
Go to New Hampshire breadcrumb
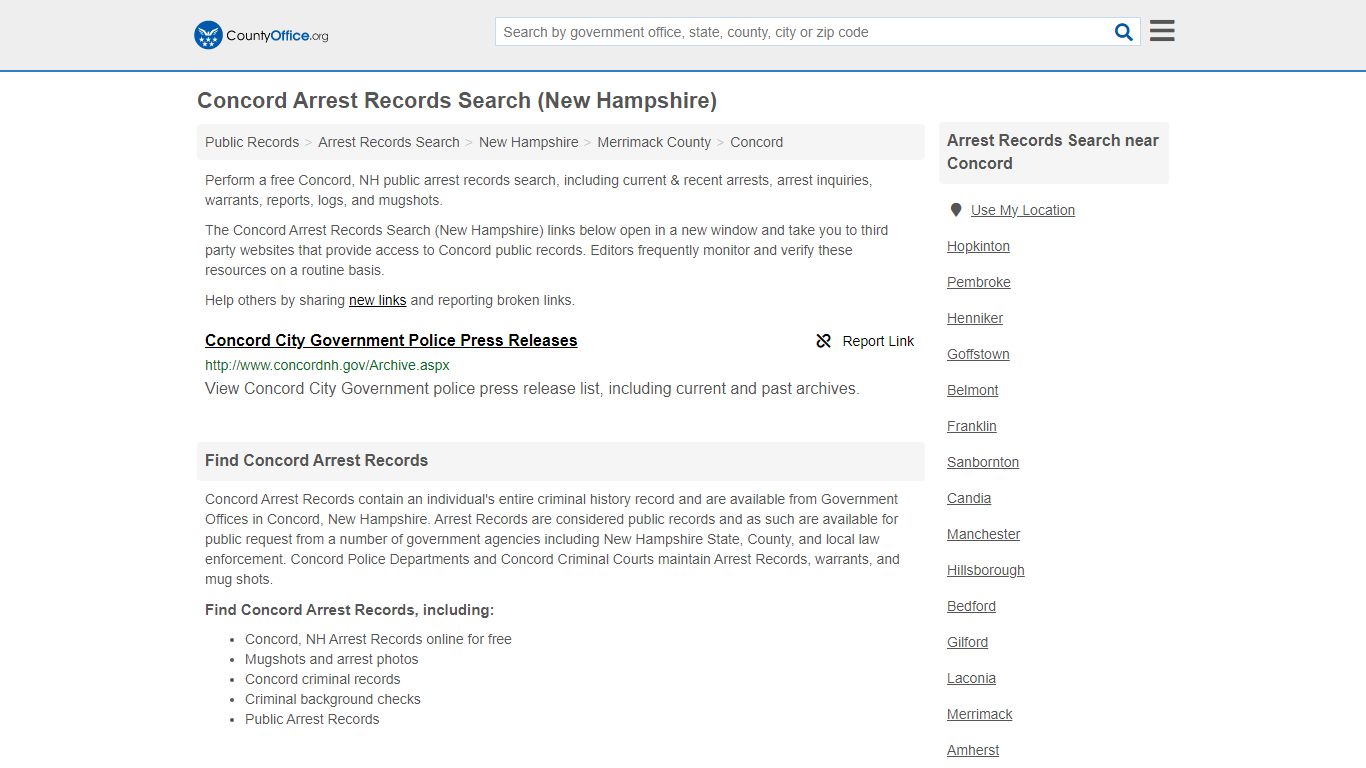[x=528, y=142]
